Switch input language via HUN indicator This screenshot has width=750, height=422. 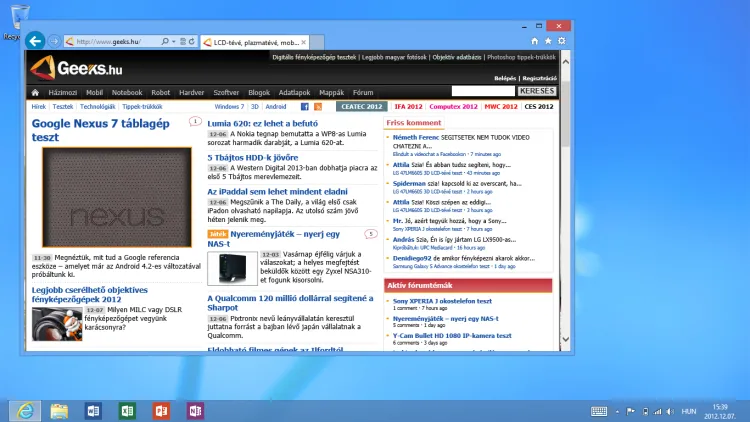(x=689, y=410)
